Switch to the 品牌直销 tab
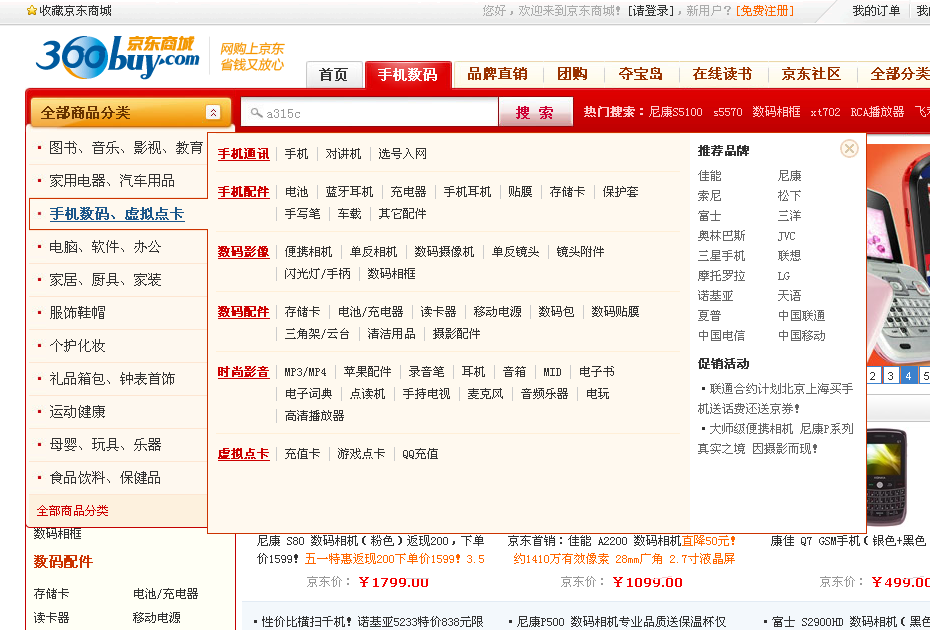This screenshot has height=630, width=930. point(498,74)
